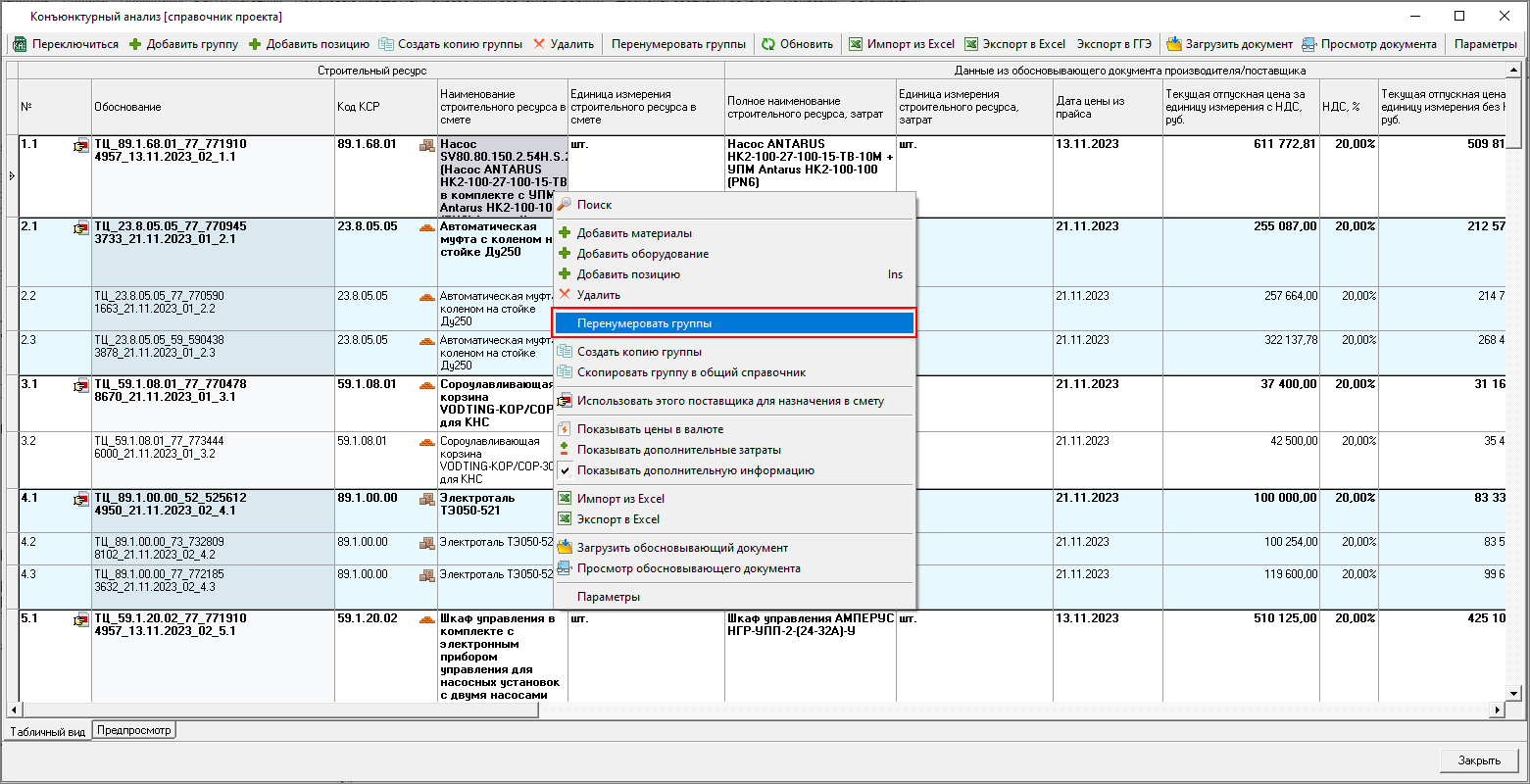Click the Параметры toolbar item
The width and height of the screenshot is (1530, 784).
click(x=1485, y=44)
